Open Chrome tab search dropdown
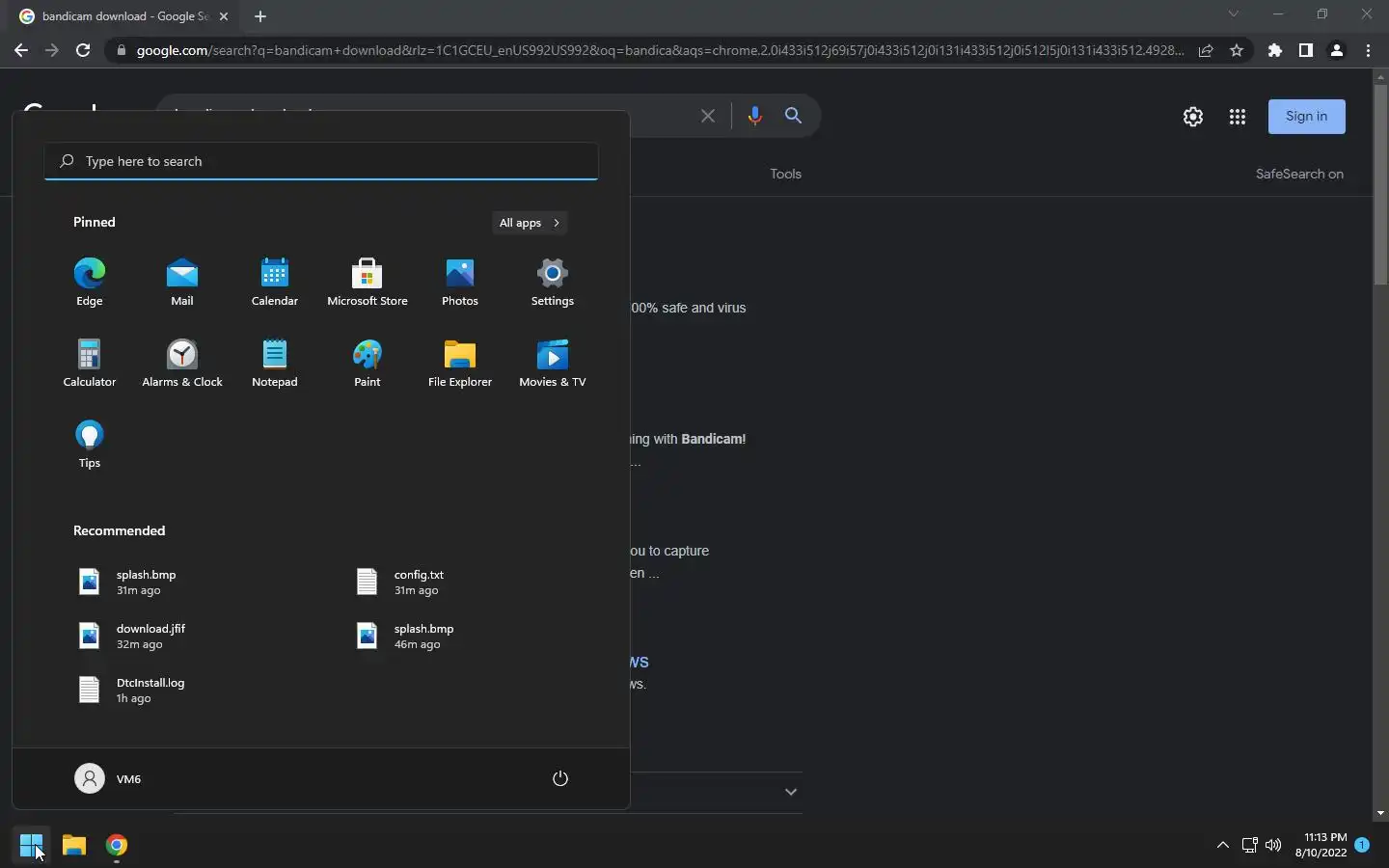The height and width of the screenshot is (868, 1389). click(1233, 14)
